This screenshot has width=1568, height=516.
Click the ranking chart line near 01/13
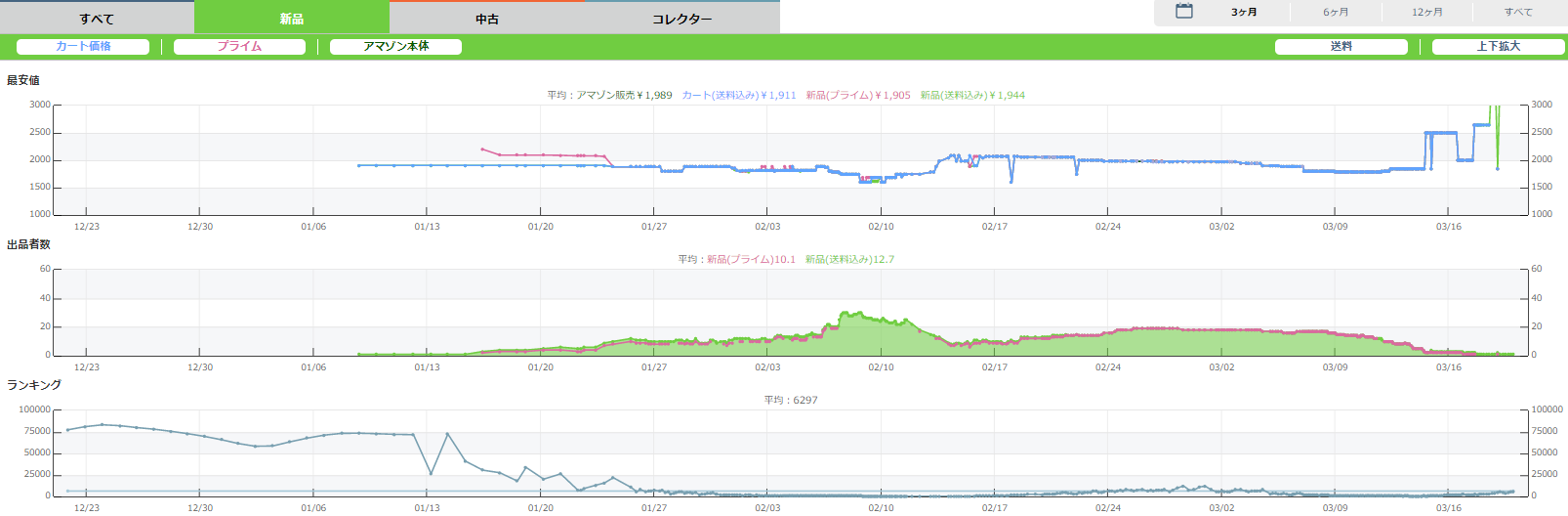coord(431,474)
